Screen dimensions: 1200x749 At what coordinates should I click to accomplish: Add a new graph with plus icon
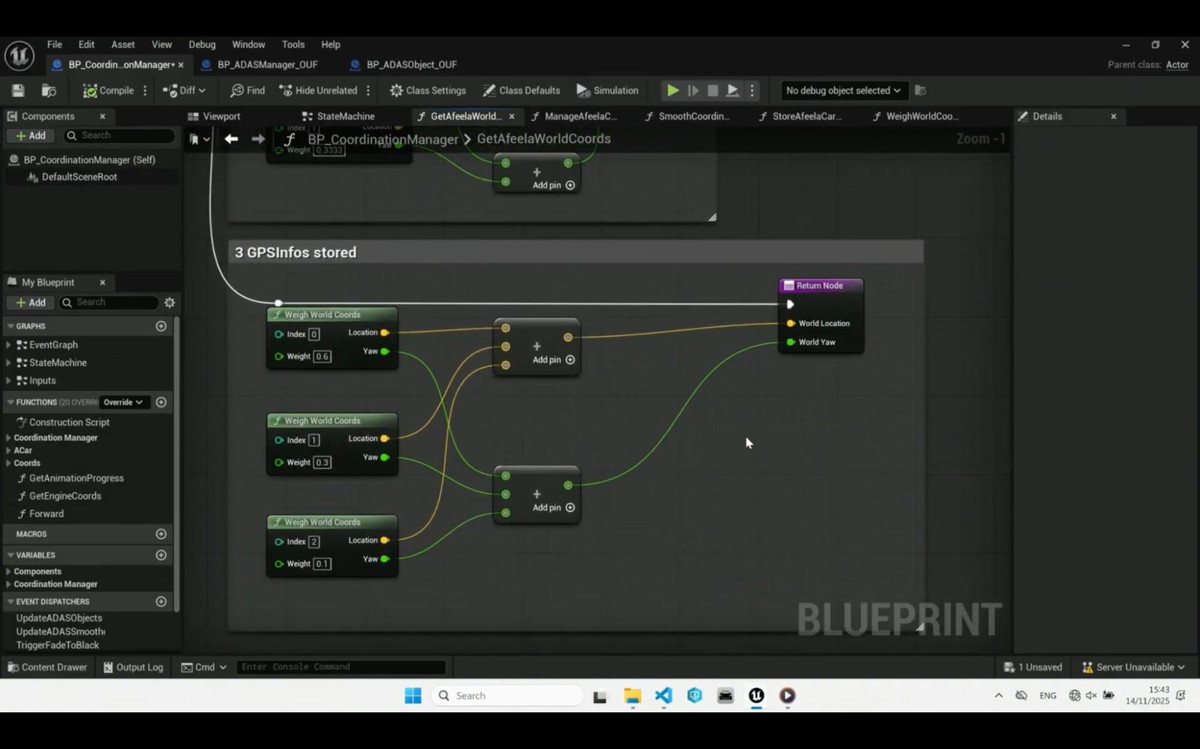pyautogui.click(x=161, y=326)
